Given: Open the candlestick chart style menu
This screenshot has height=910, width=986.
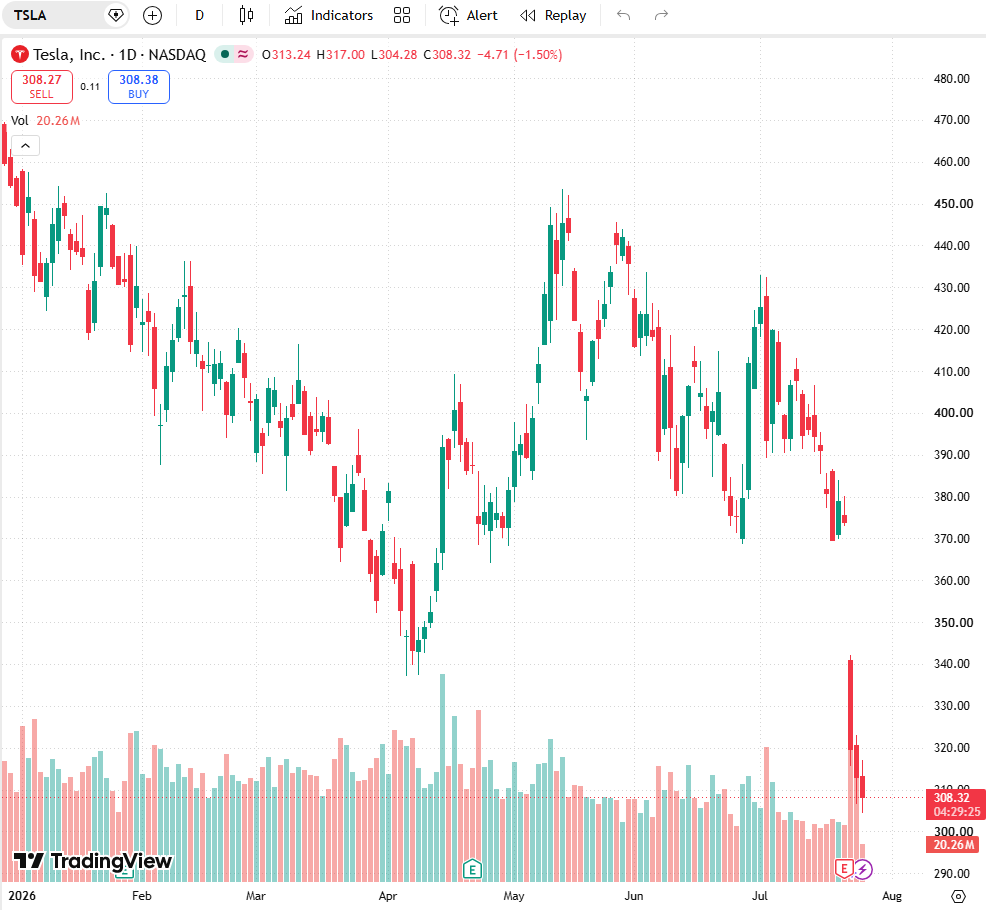Looking at the screenshot, I should tap(246, 15).
